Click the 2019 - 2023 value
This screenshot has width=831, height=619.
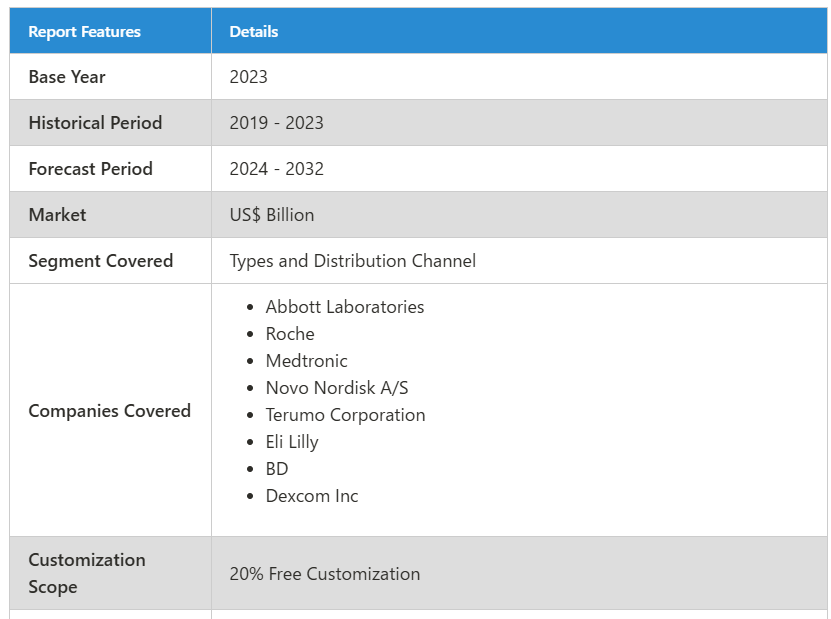276,123
